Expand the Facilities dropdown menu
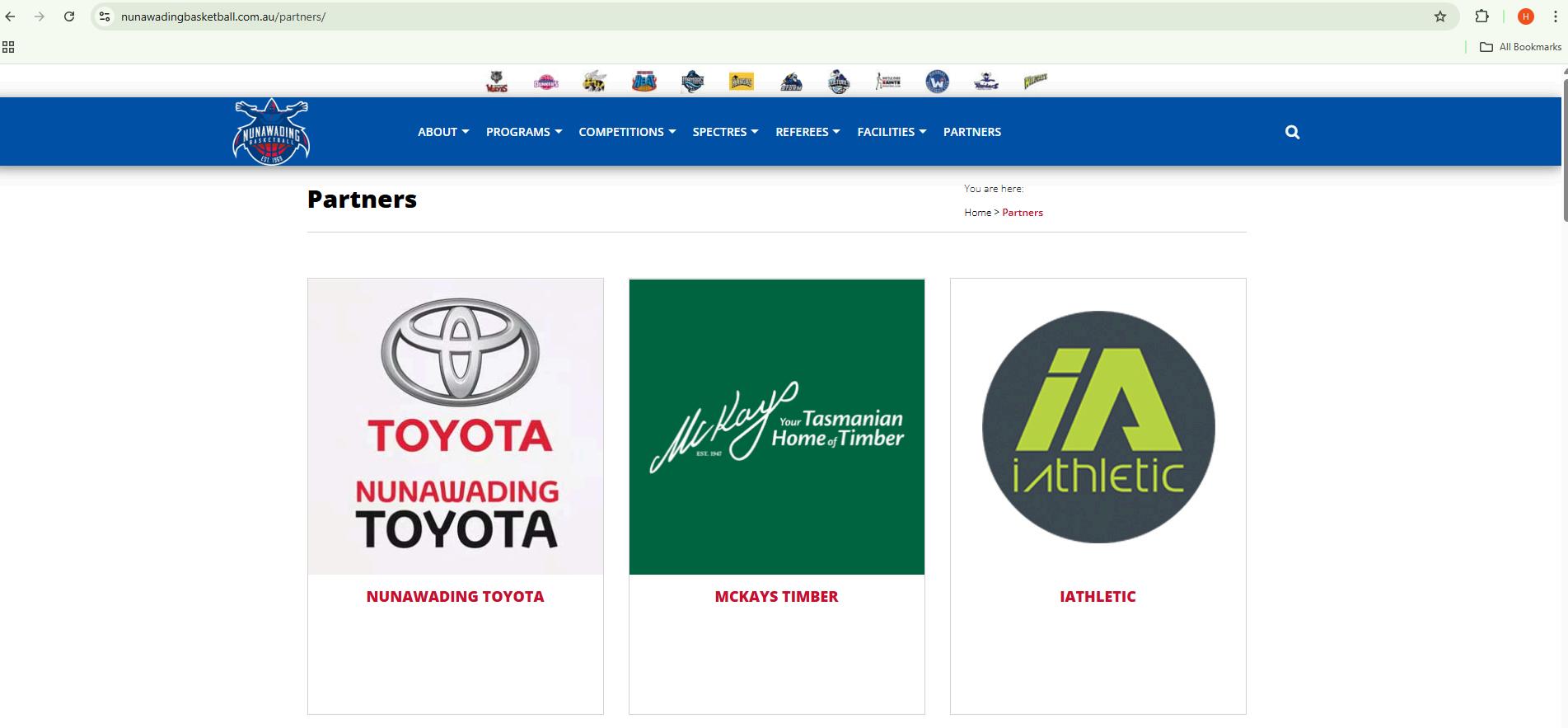This screenshot has width=1568, height=728. point(892,132)
